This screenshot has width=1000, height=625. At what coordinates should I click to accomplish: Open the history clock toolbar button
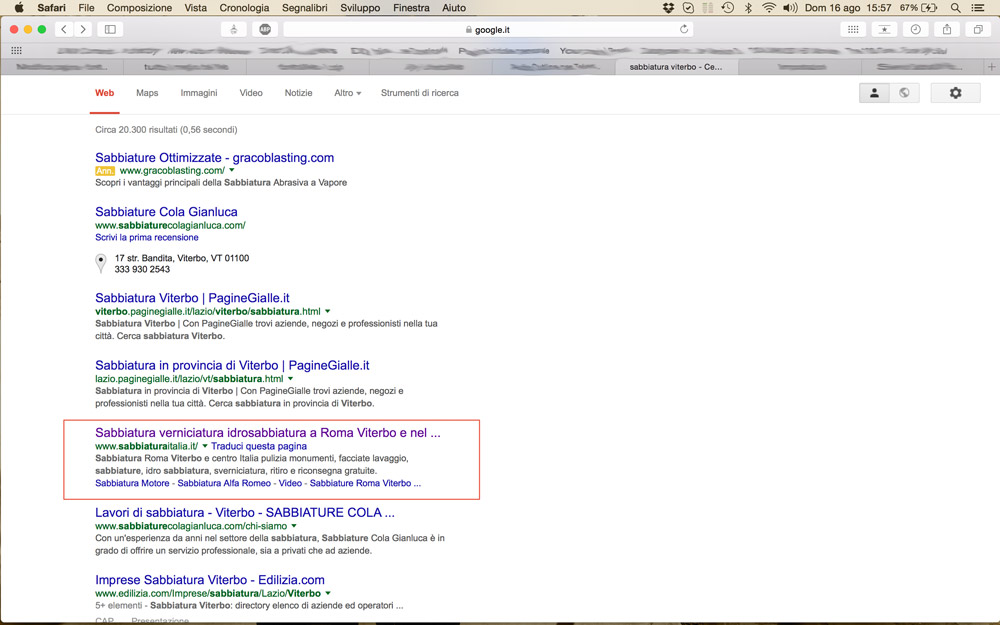coord(916,29)
